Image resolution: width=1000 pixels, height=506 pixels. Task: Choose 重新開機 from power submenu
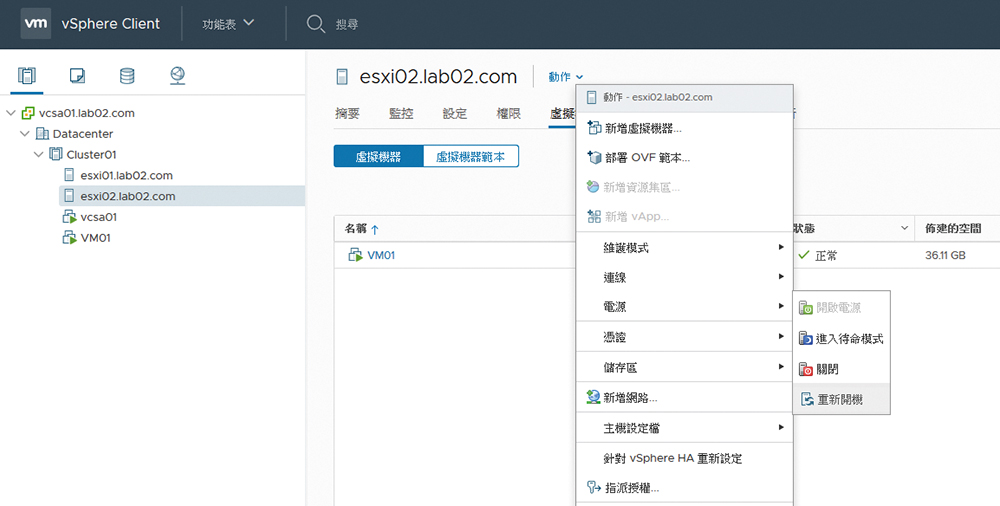(x=841, y=399)
